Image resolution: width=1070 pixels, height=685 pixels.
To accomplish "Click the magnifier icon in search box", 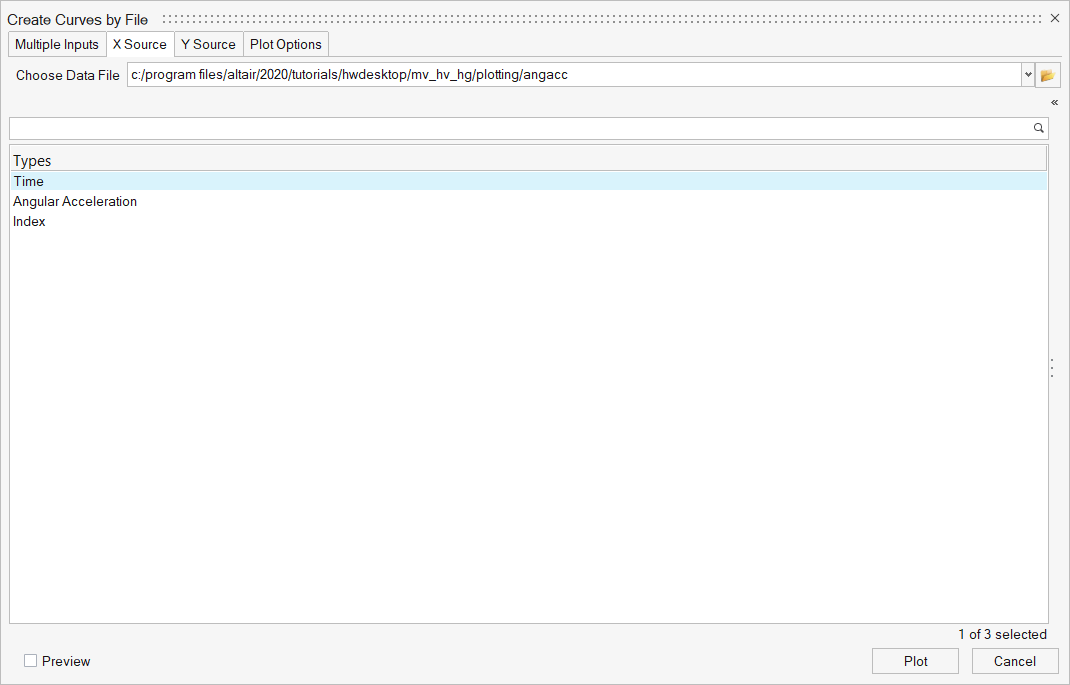I will pyautogui.click(x=1038, y=128).
